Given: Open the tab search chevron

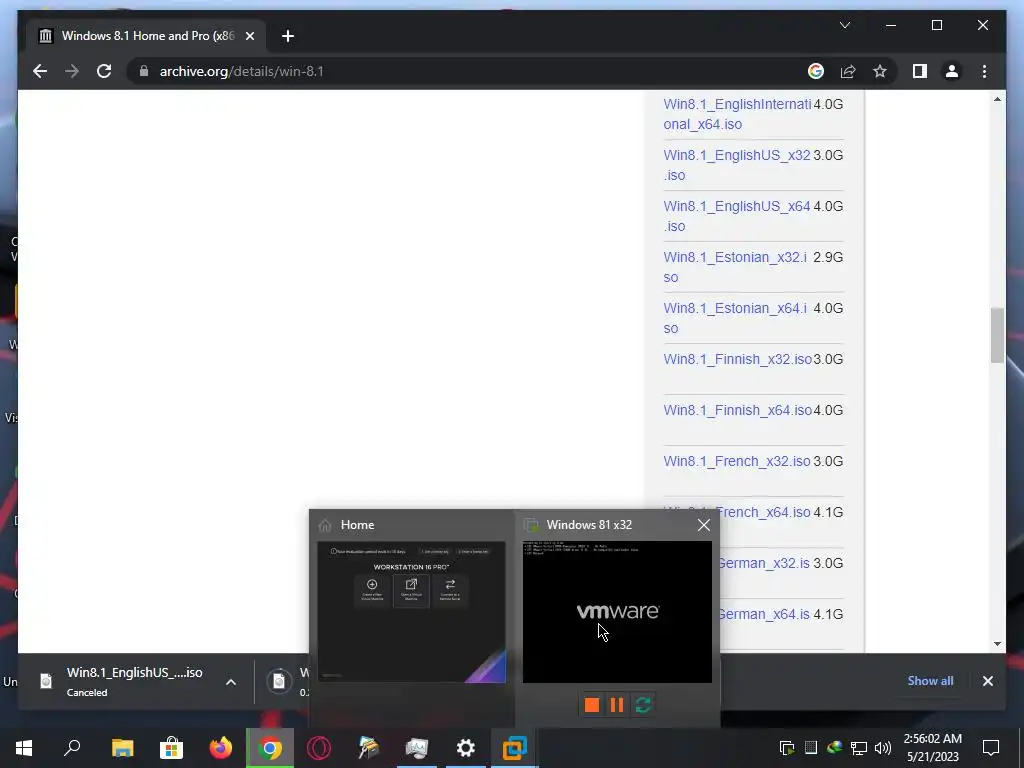Looking at the screenshot, I should 844,25.
